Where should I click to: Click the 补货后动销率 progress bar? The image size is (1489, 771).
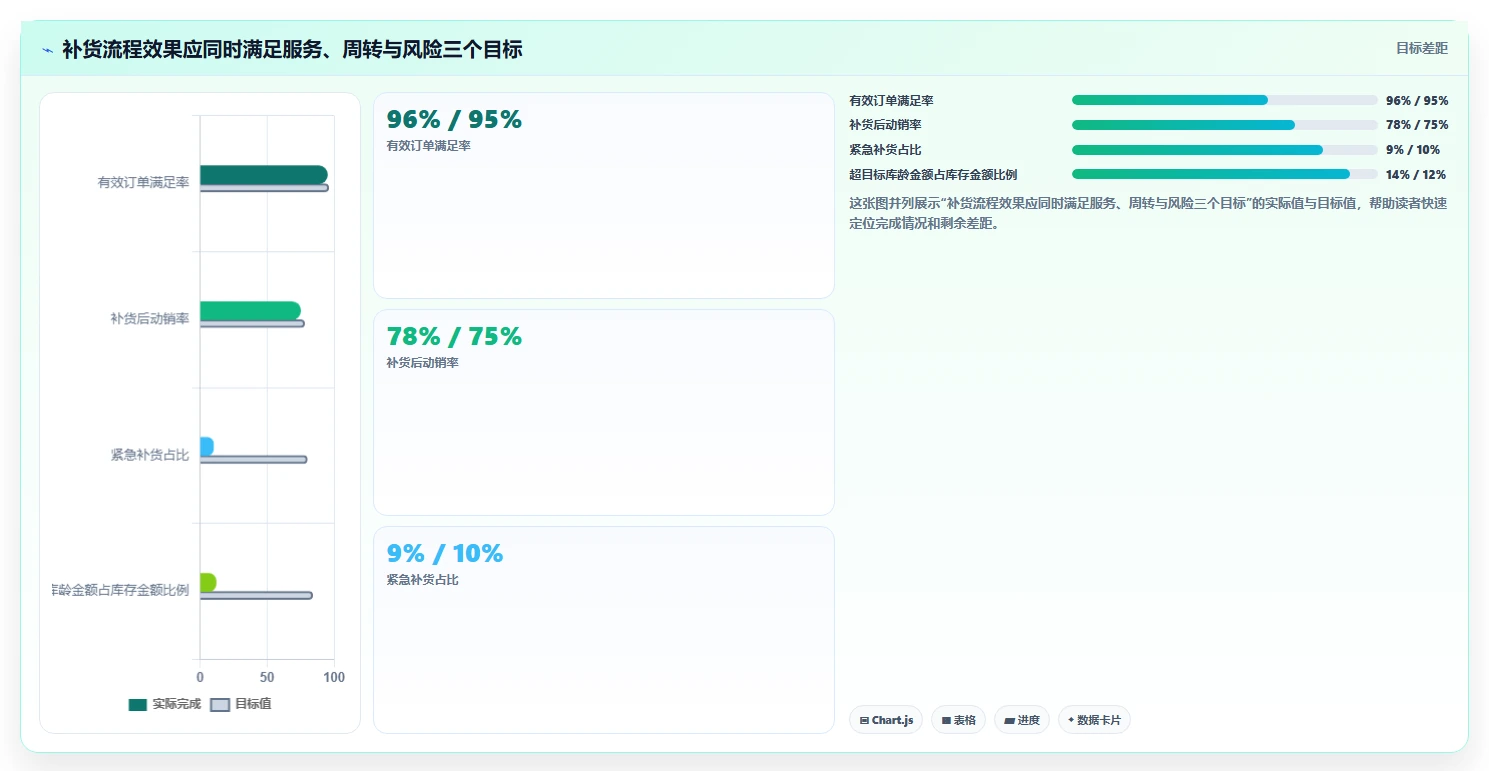[1224, 125]
